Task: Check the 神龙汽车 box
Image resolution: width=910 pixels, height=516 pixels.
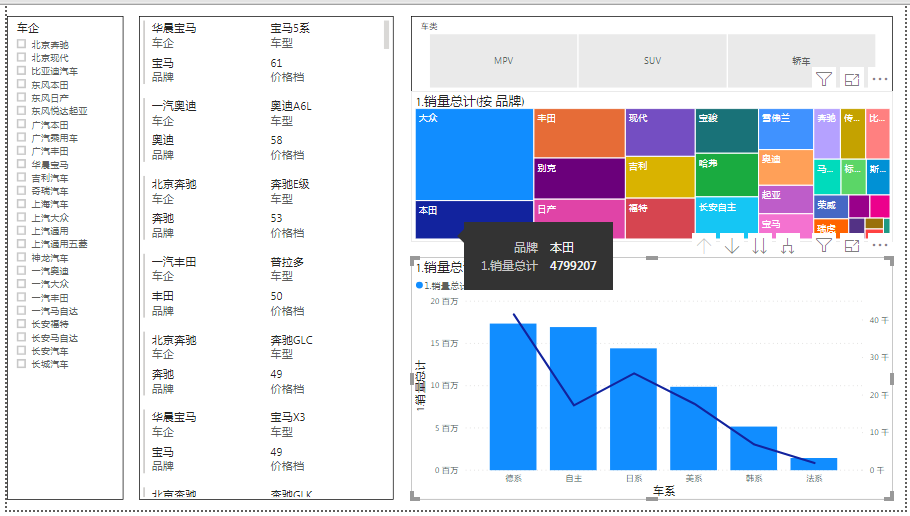Action: click(x=21, y=257)
